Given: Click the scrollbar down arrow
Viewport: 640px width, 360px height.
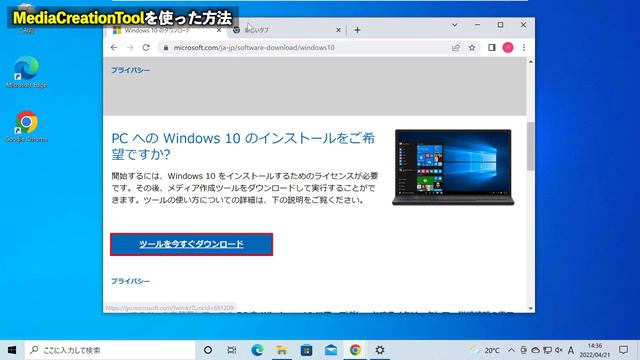Looking at the screenshot, I should tap(530, 308).
